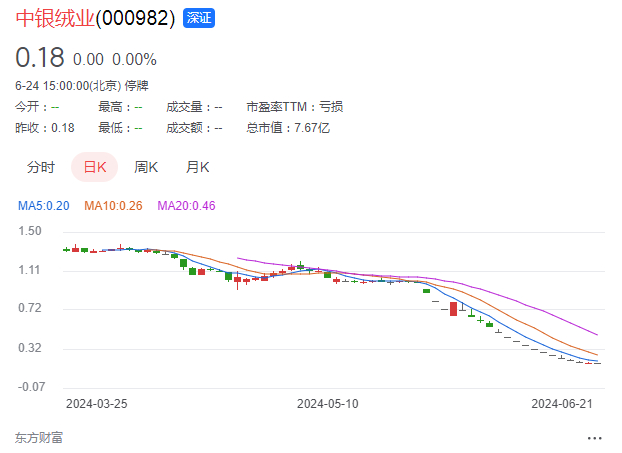This screenshot has width=622, height=453.
Task: Click the 2024-05-10 date axis label
Action: pos(328,404)
